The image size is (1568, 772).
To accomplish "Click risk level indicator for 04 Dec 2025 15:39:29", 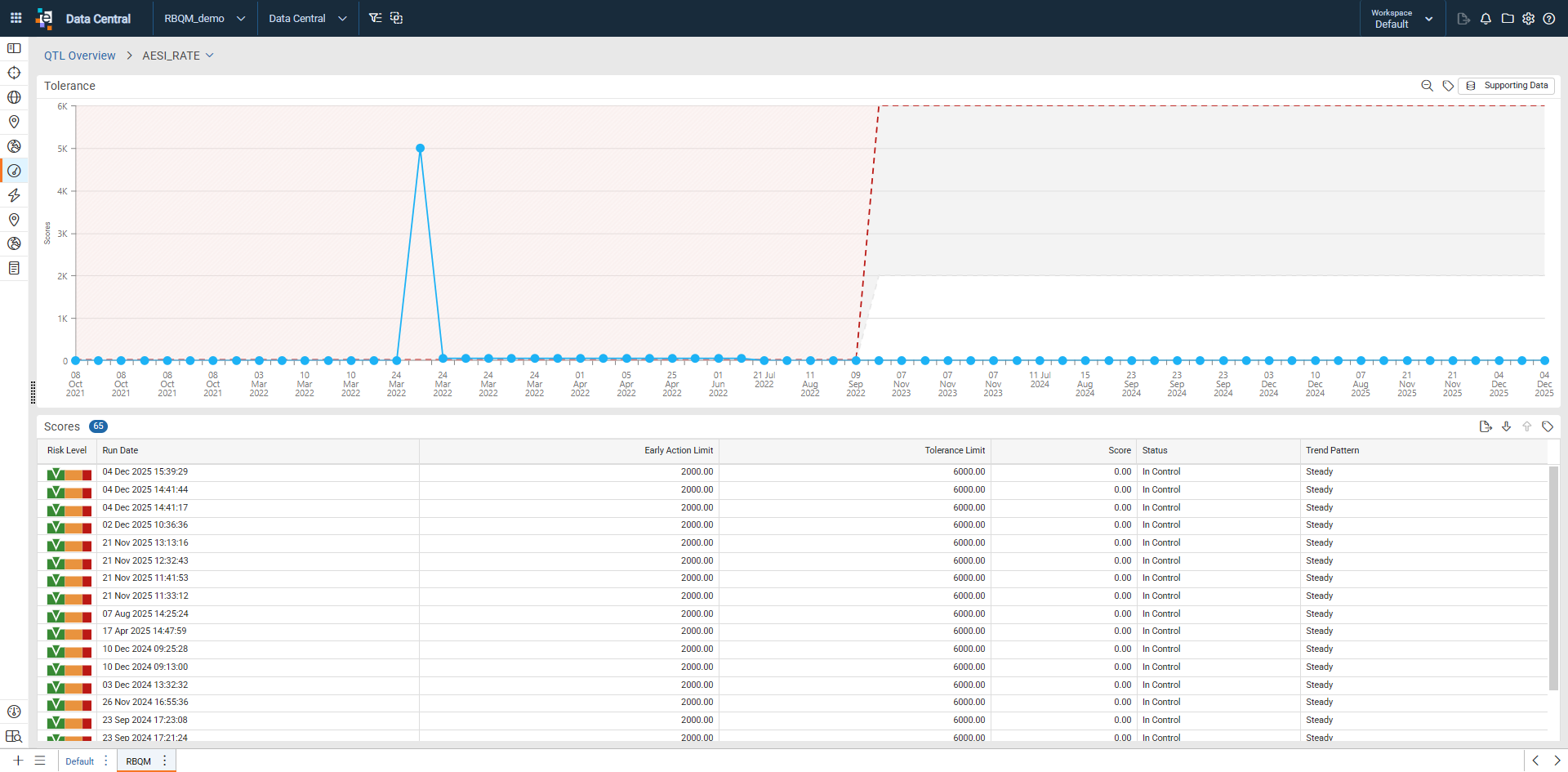I will tap(69, 474).
